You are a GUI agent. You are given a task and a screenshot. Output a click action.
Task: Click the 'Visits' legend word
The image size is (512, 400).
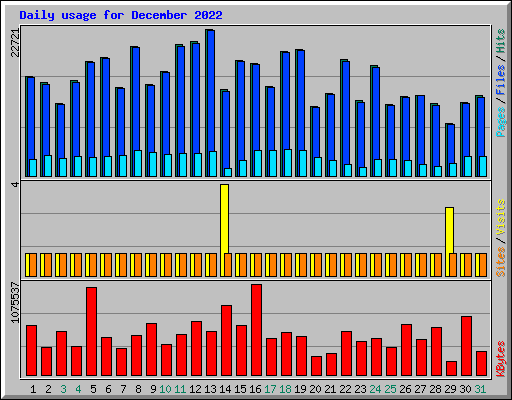[501, 217]
